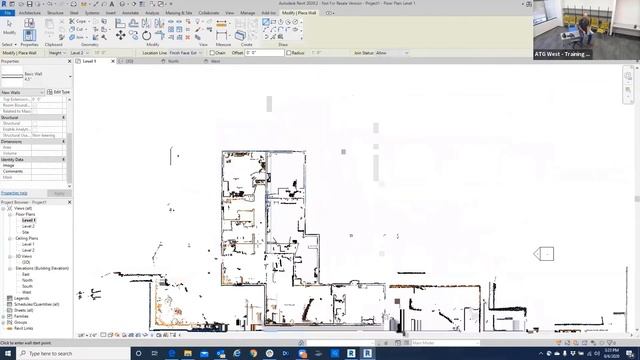Toggle Related to Mass checkbox

(x=35, y=111)
